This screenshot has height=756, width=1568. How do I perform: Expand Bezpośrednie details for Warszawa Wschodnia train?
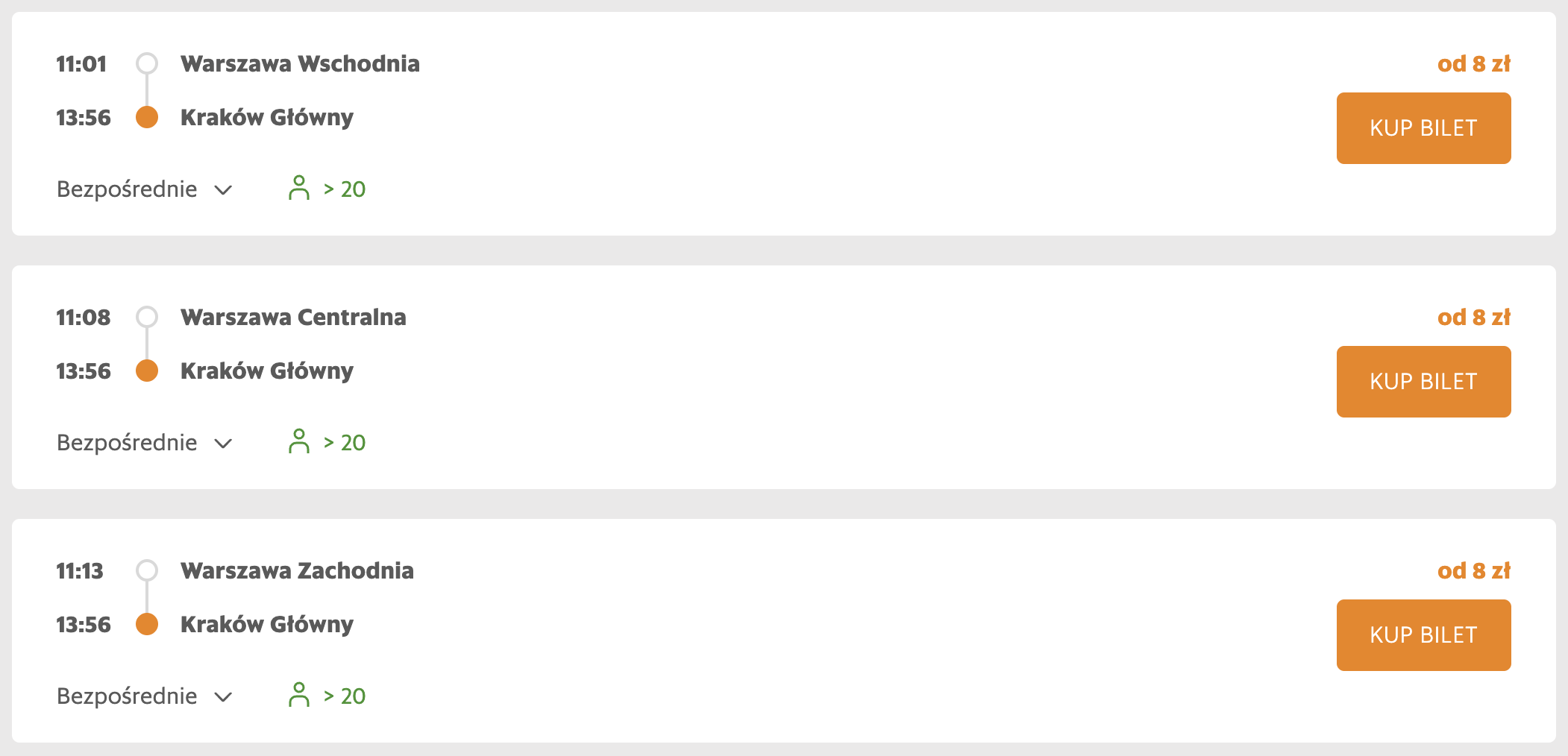point(145,189)
